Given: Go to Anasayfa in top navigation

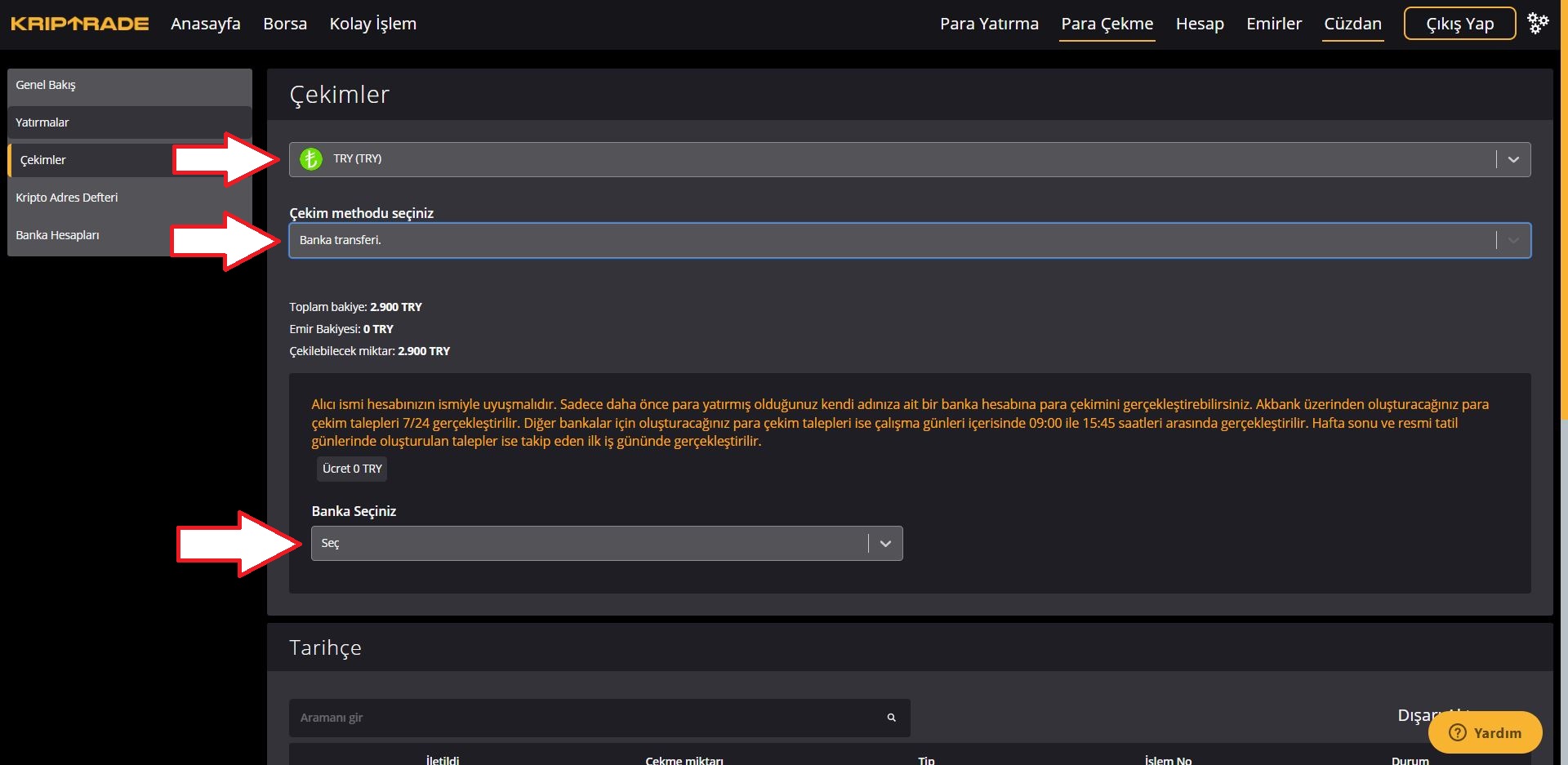Looking at the screenshot, I should [205, 24].
